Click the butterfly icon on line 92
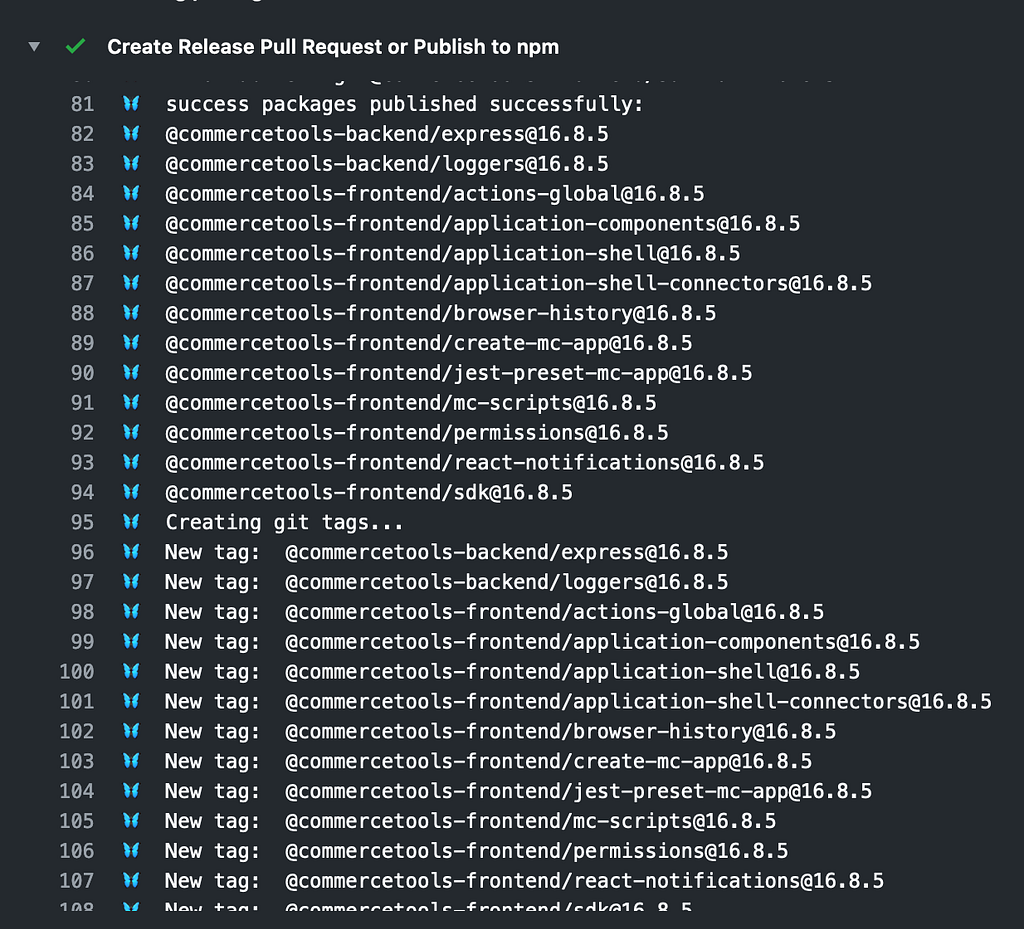The width and height of the screenshot is (1024, 929). click(x=131, y=433)
